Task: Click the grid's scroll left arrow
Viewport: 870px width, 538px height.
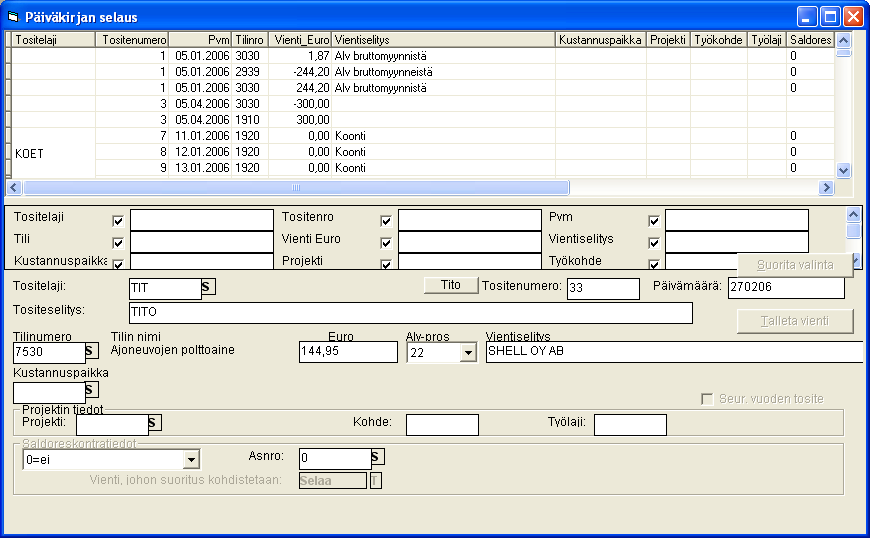Action: click(x=14, y=187)
